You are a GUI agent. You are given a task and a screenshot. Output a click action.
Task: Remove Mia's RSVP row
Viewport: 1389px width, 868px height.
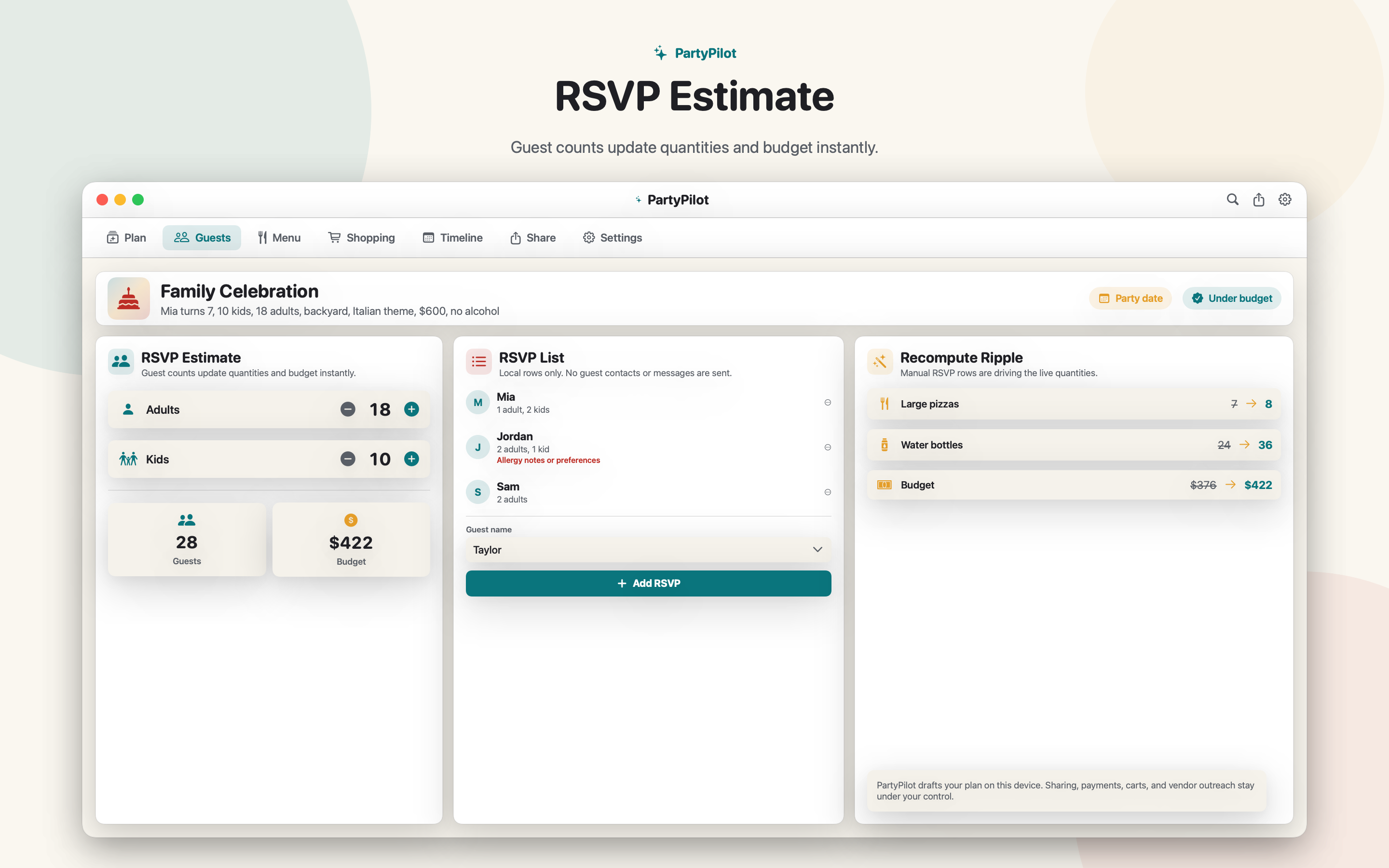coord(828,403)
